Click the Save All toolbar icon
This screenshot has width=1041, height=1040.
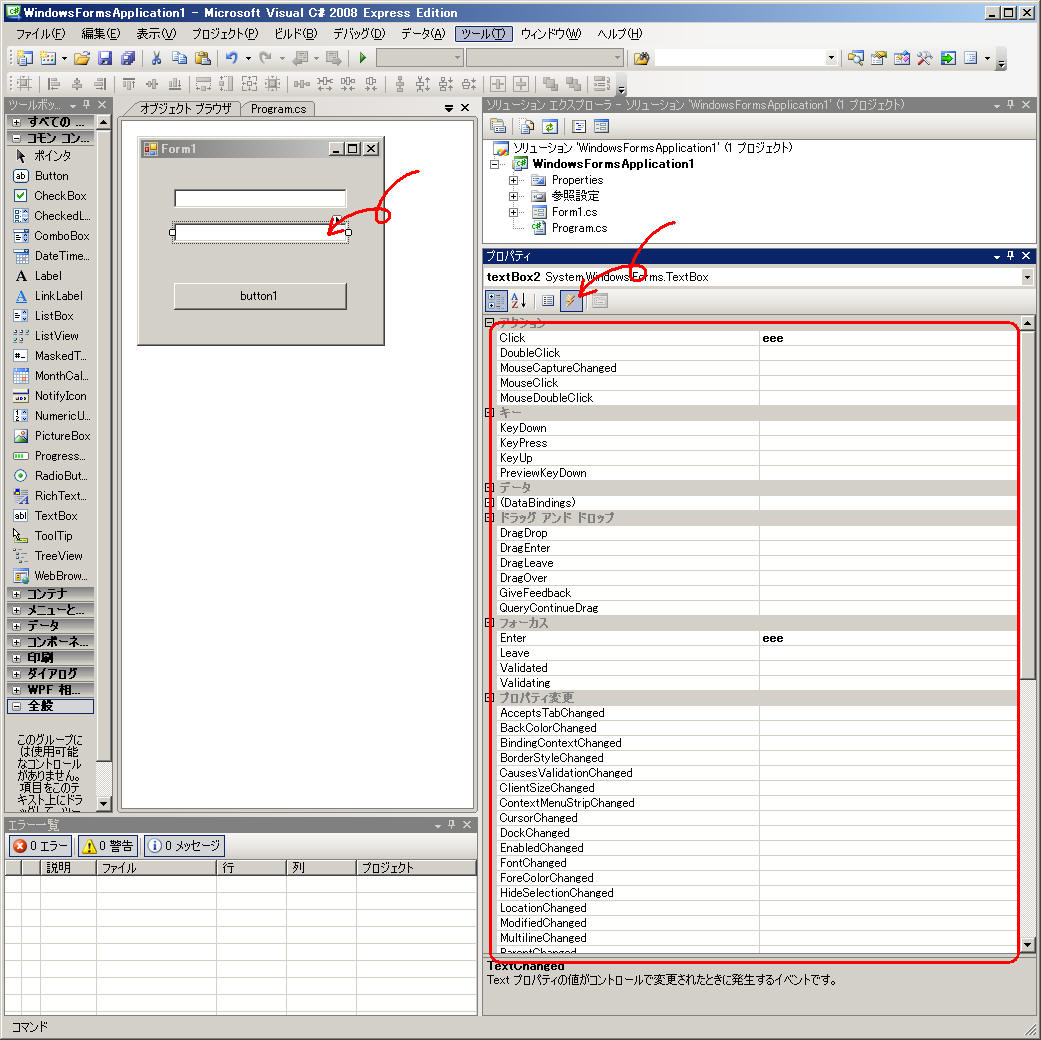127,58
